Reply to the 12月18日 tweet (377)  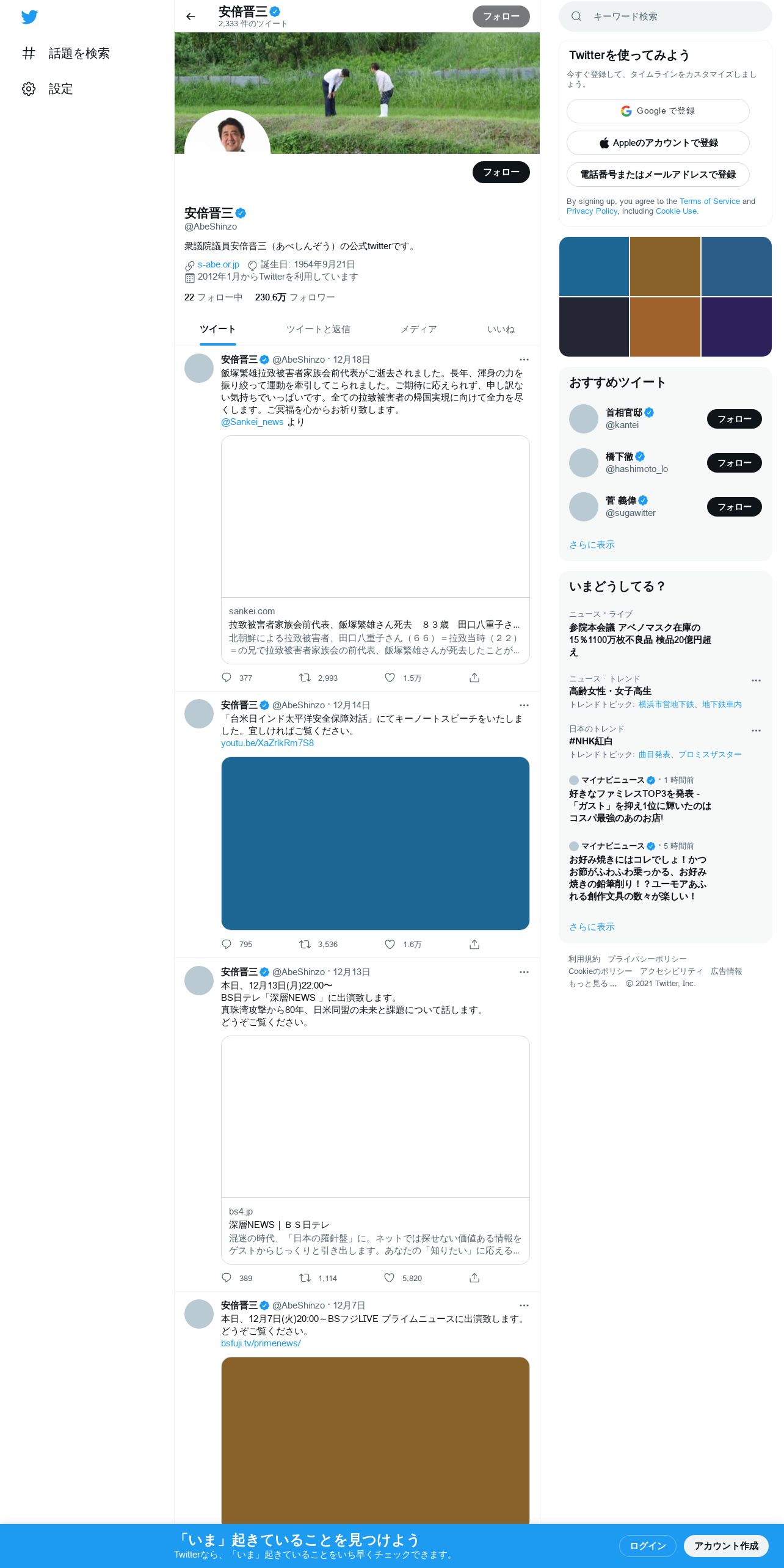point(237,678)
